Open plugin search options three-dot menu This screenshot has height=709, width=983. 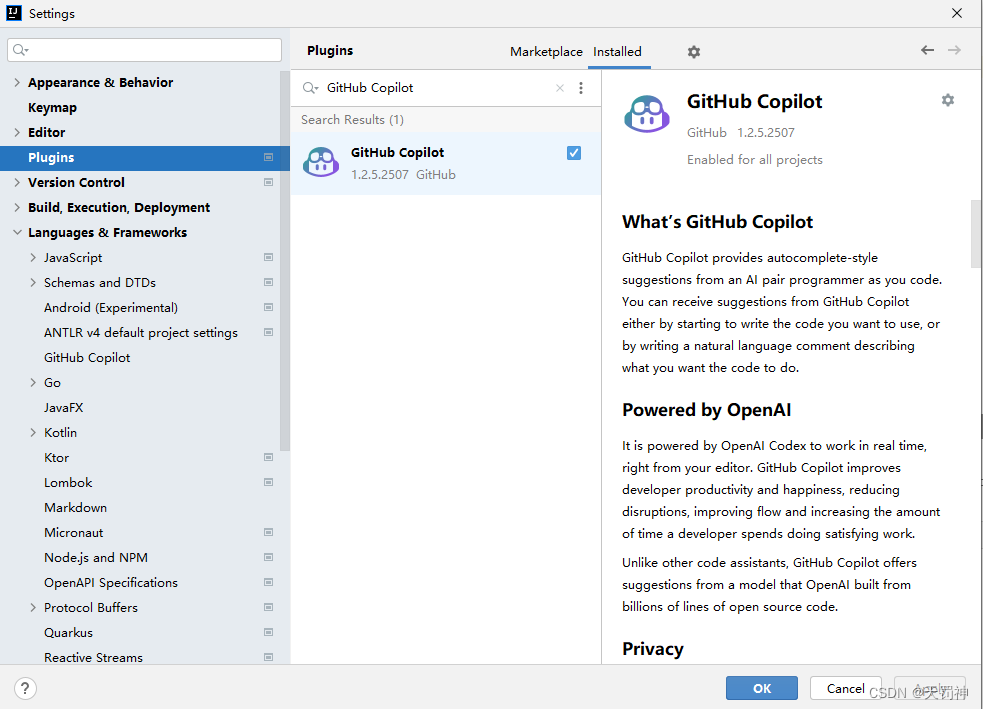click(581, 88)
